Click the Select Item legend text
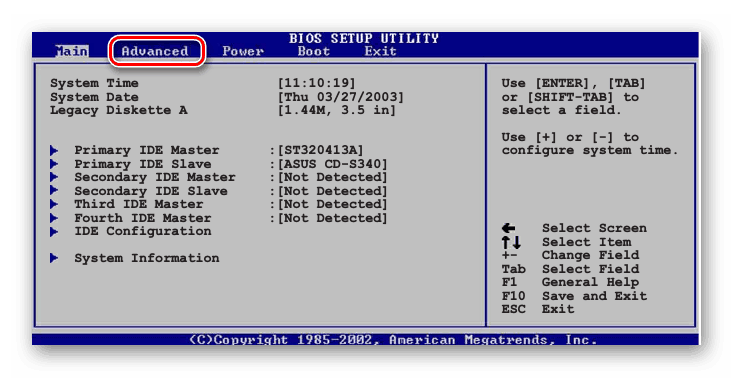The width and height of the screenshot is (734, 378). 587,242
